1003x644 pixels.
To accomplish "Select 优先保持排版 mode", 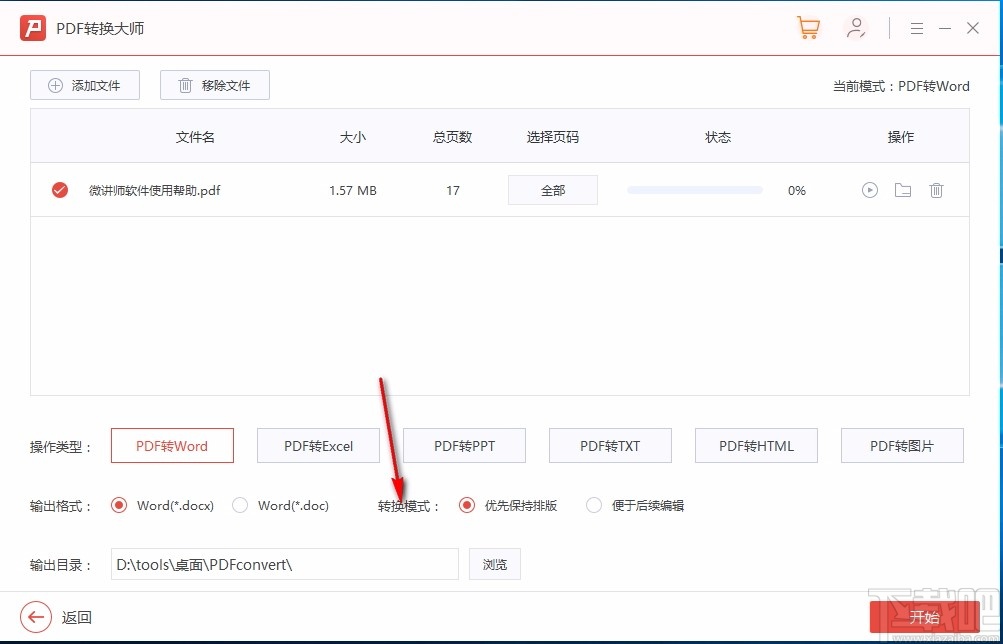I will tap(466, 506).
